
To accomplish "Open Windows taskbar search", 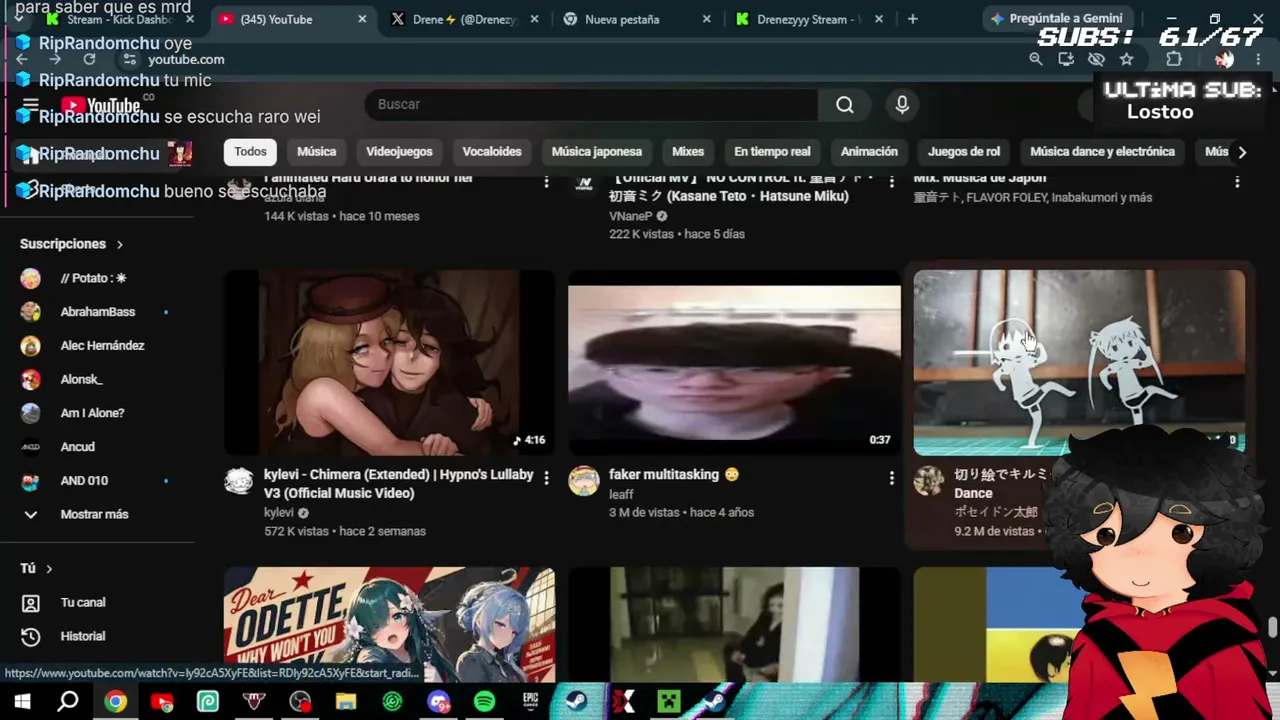I will [x=68, y=702].
